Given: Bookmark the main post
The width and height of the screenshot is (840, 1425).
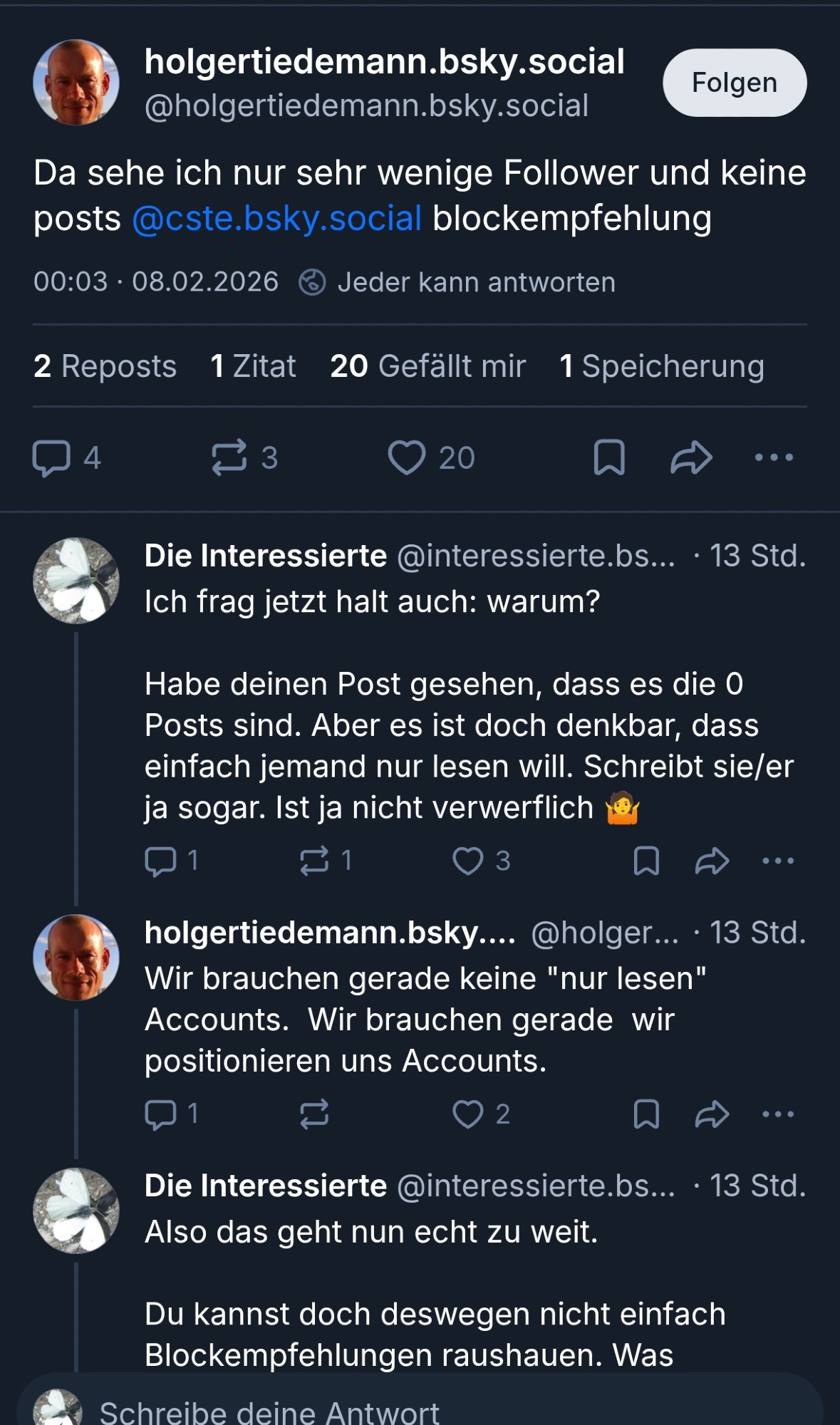Looking at the screenshot, I should pos(609,457).
